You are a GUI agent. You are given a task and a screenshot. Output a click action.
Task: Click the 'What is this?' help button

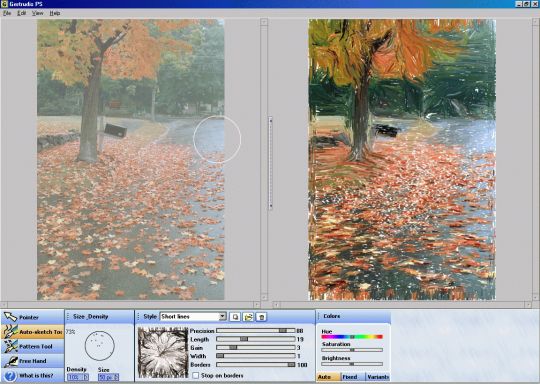(32, 375)
